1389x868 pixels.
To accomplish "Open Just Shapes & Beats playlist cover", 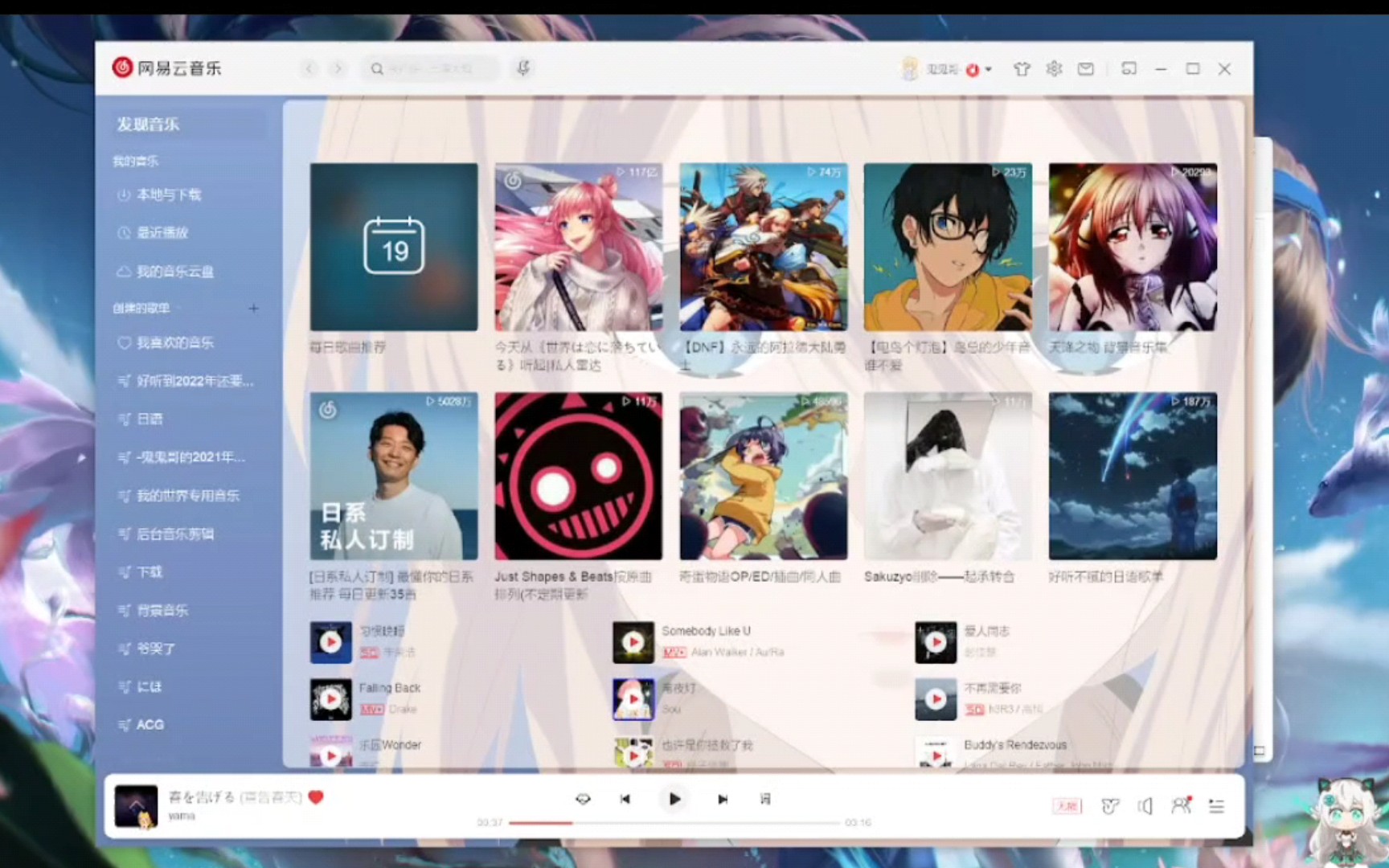I will pyautogui.click(x=579, y=476).
